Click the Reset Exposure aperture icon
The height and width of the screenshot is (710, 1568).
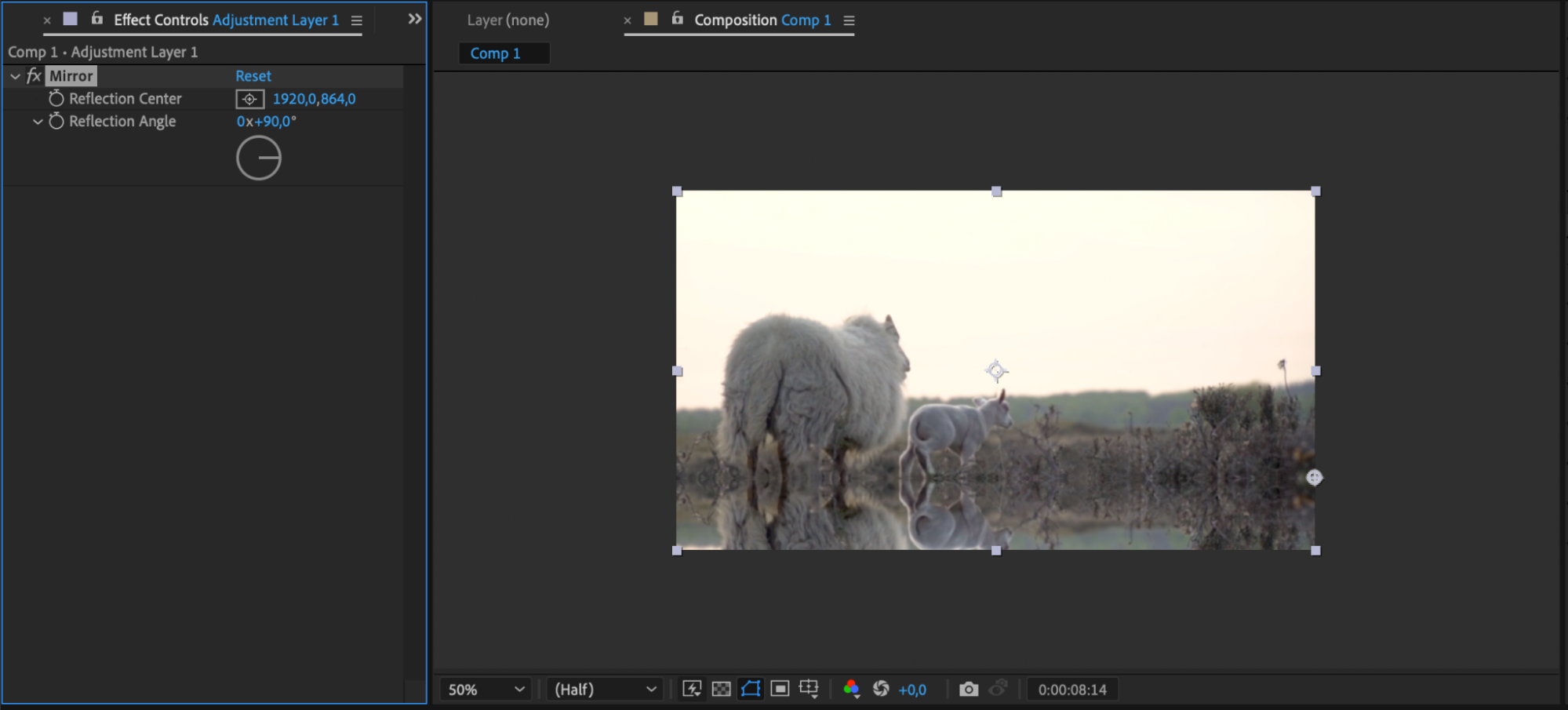tap(881, 689)
